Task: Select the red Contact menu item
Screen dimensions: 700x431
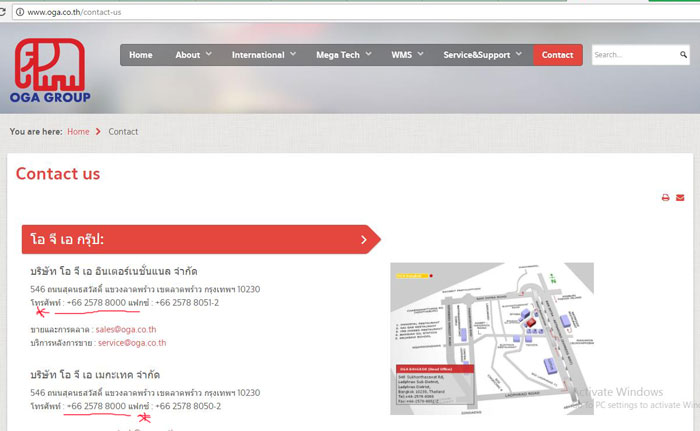Action: click(557, 55)
